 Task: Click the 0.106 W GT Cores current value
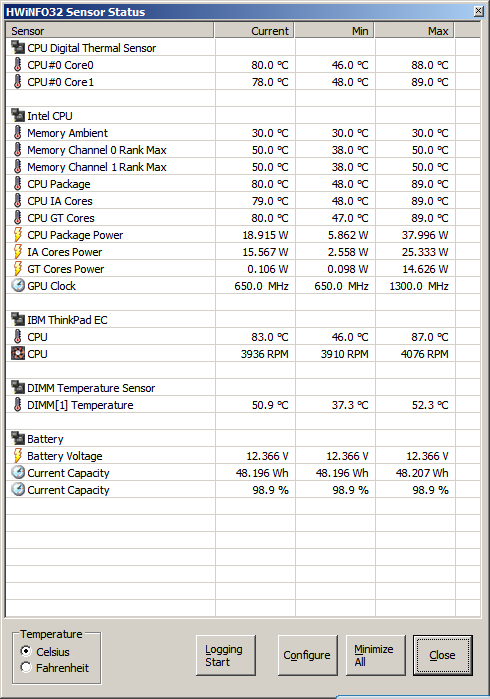tap(268, 269)
